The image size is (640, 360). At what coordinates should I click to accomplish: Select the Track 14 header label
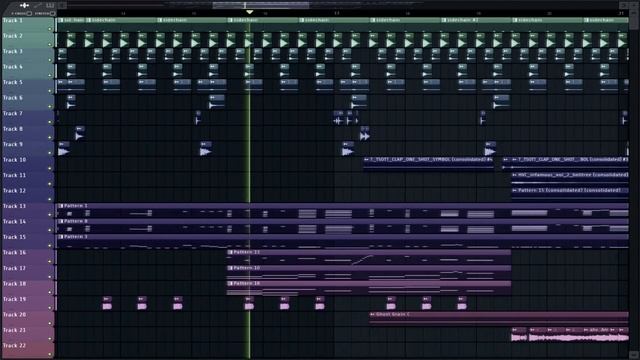[14, 222]
